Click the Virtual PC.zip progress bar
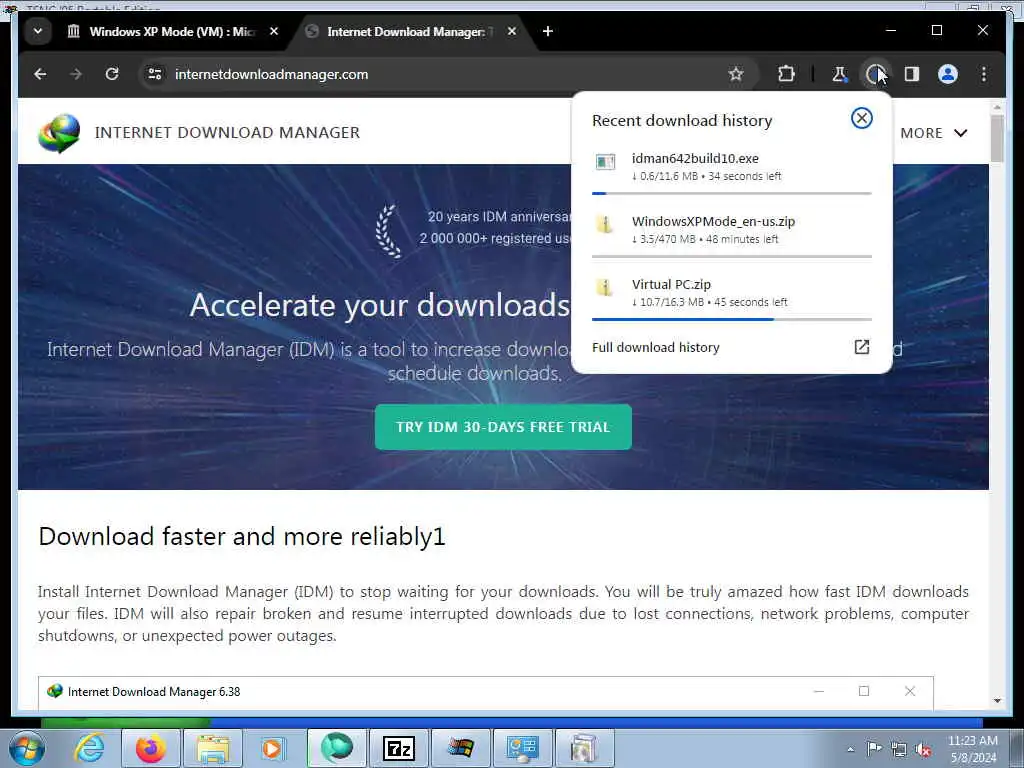 tap(731, 319)
